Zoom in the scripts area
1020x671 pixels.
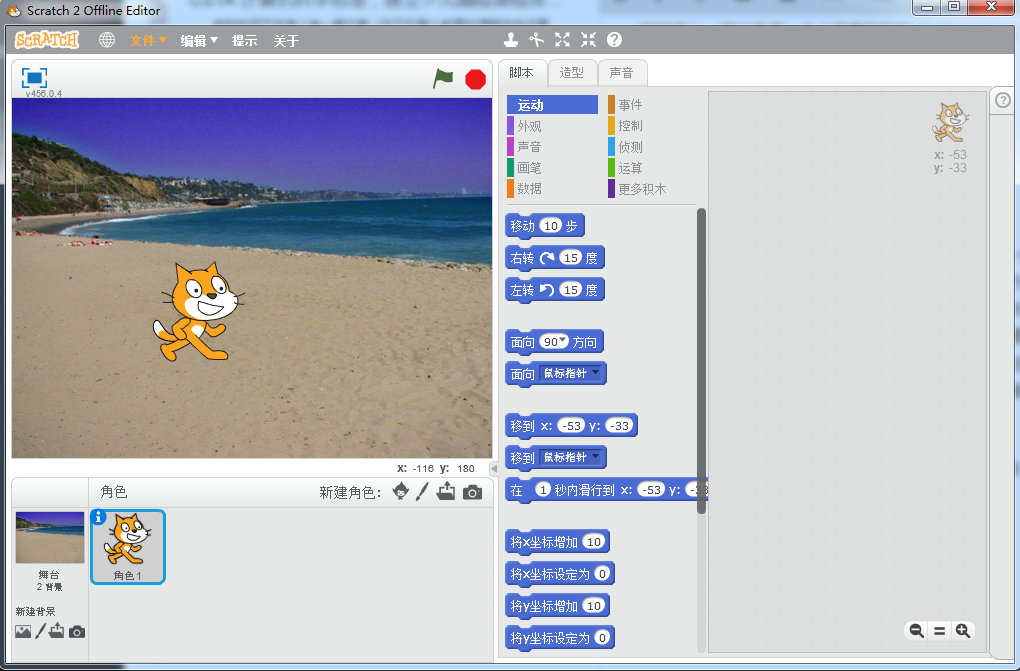[x=963, y=631]
